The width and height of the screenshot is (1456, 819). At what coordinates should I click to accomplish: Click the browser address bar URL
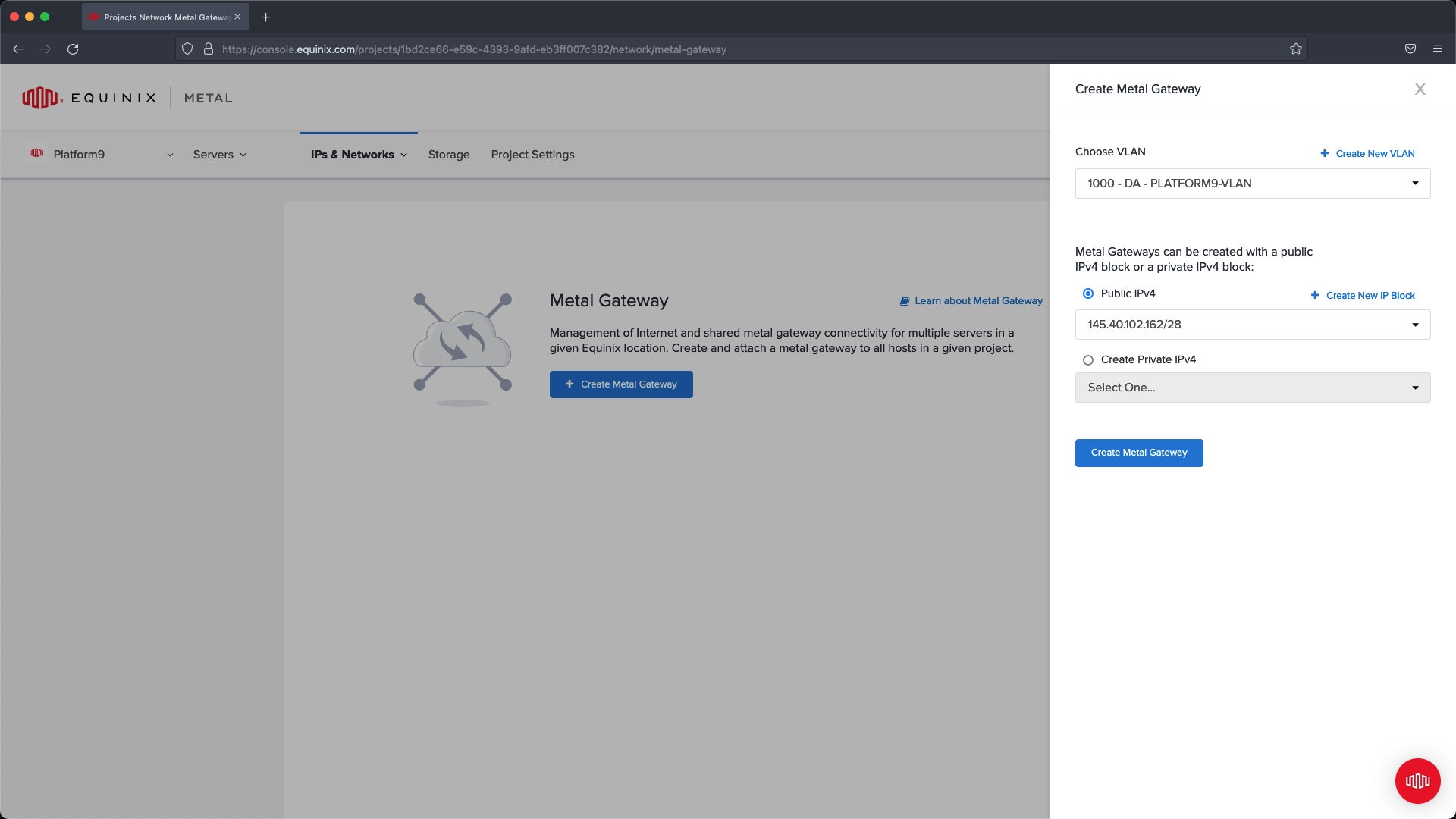tap(474, 49)
